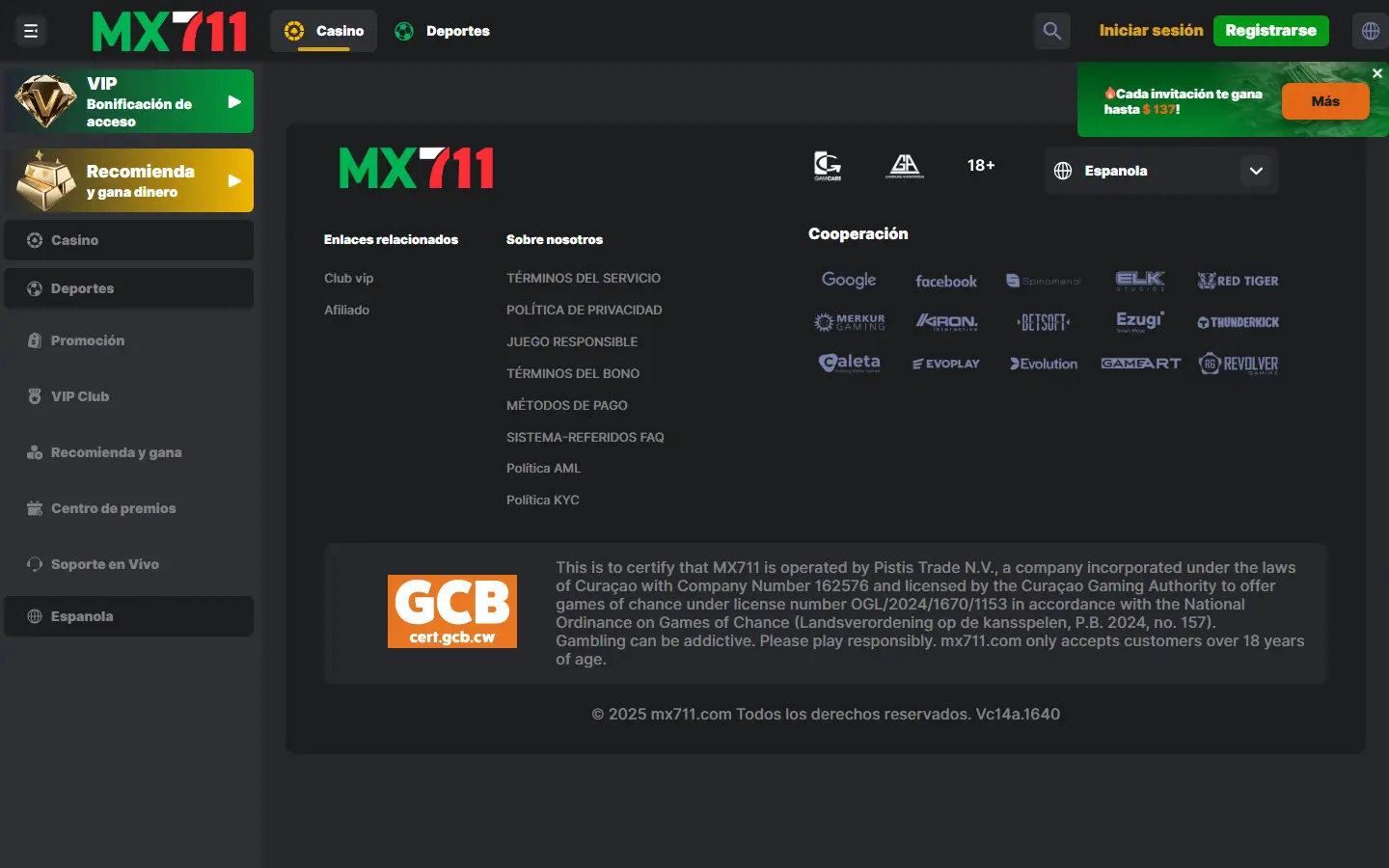Open TÉRMINOS DEL BONO link

(x=573, y=373)
